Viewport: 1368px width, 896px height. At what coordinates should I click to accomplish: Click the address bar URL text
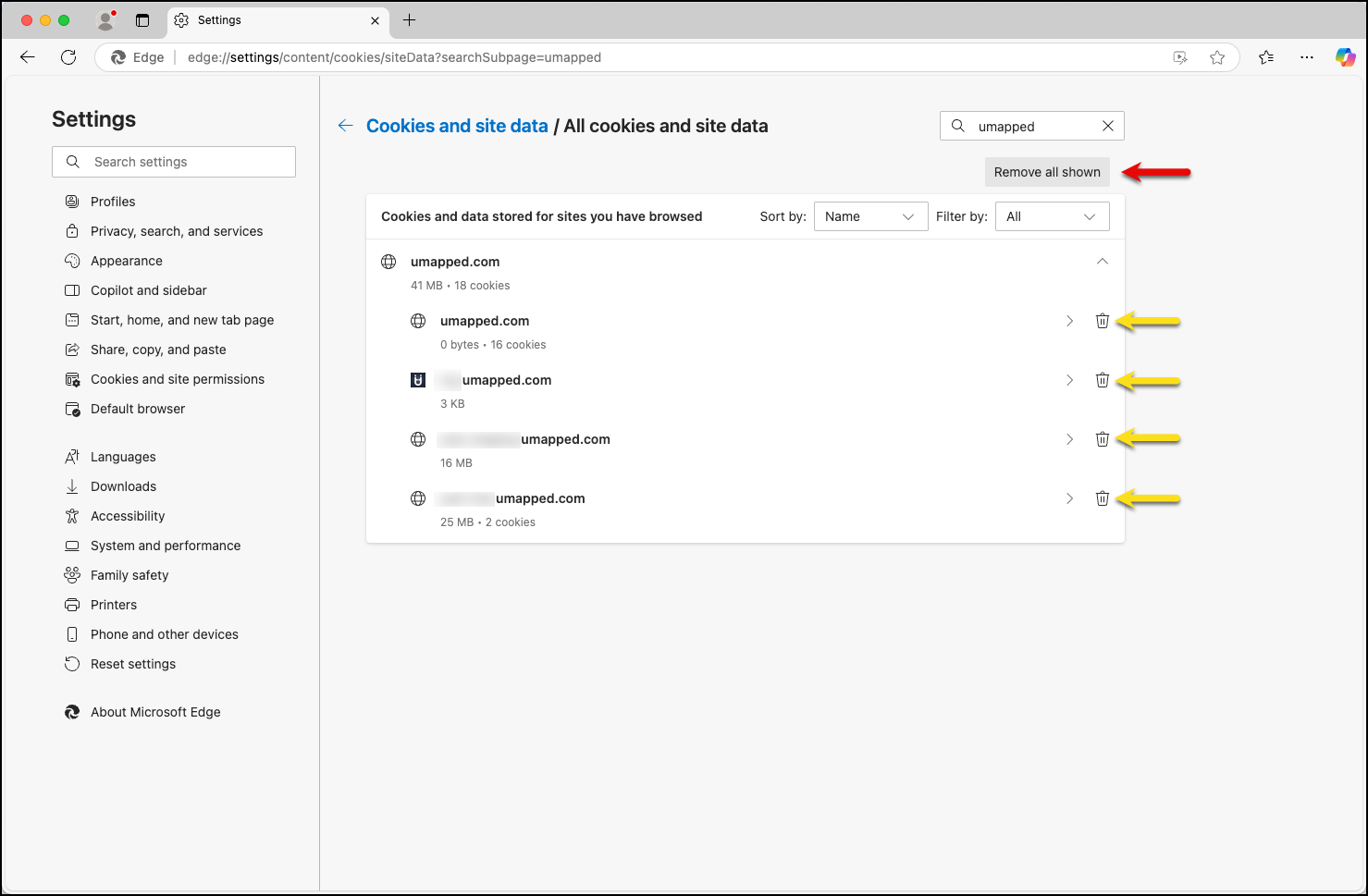[394, 57]
